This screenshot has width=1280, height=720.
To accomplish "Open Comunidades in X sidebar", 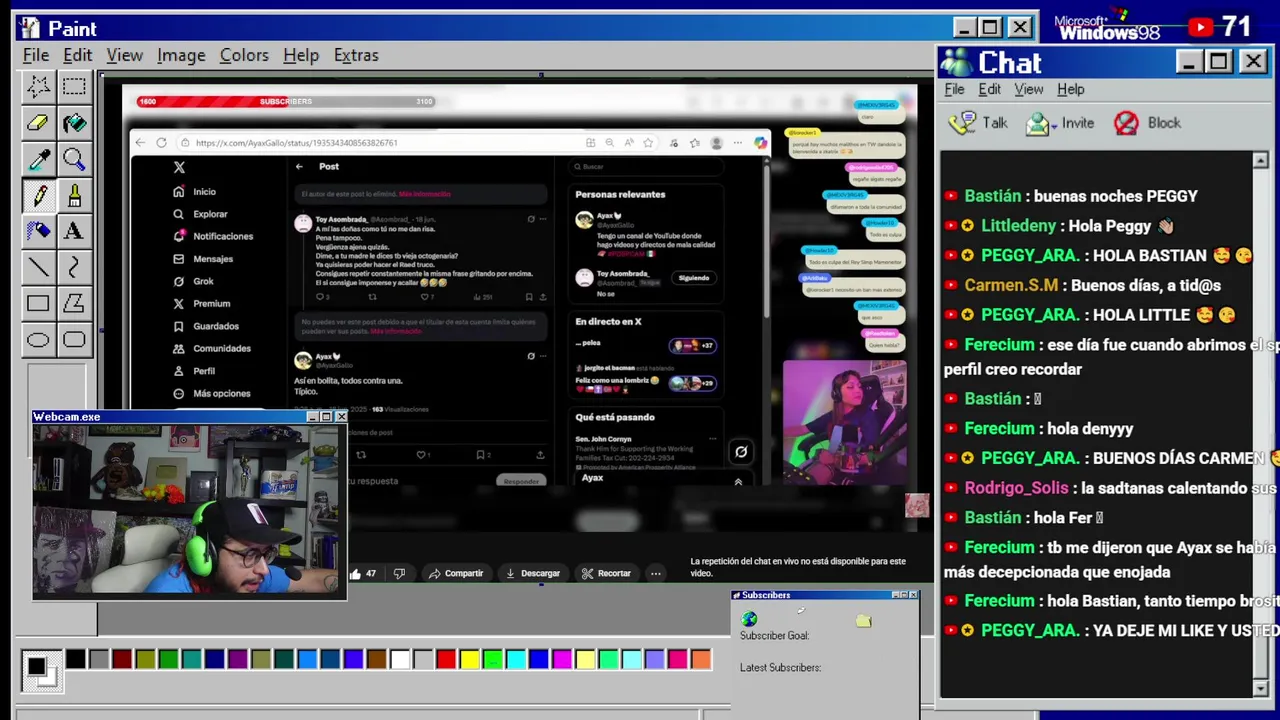I will pos(212,349).
